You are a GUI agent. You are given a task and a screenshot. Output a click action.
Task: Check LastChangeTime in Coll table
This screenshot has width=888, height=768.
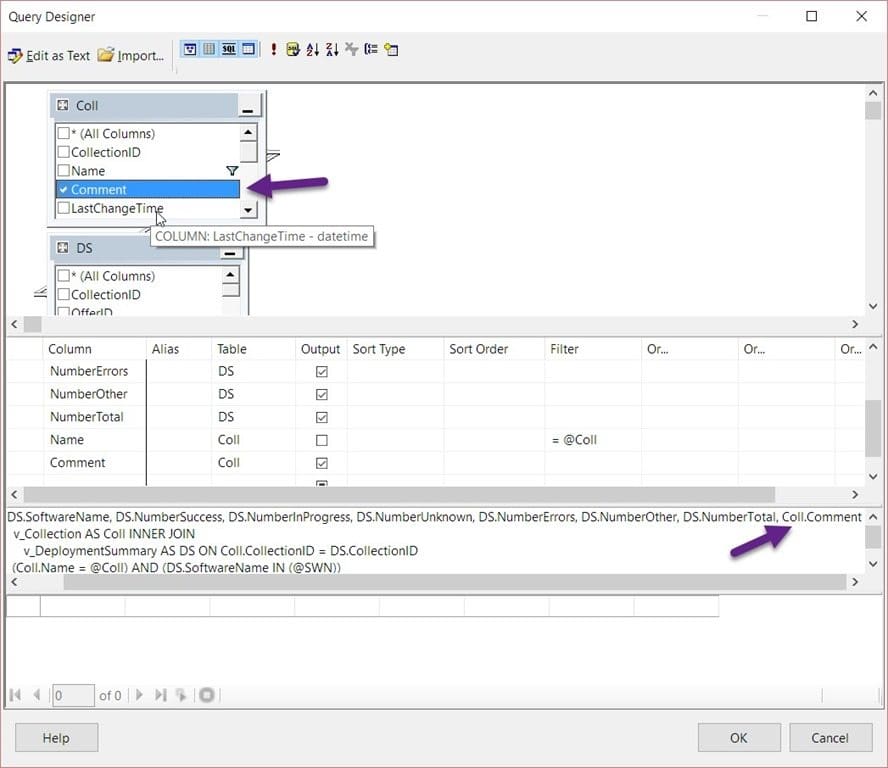(x=63, y=208)
